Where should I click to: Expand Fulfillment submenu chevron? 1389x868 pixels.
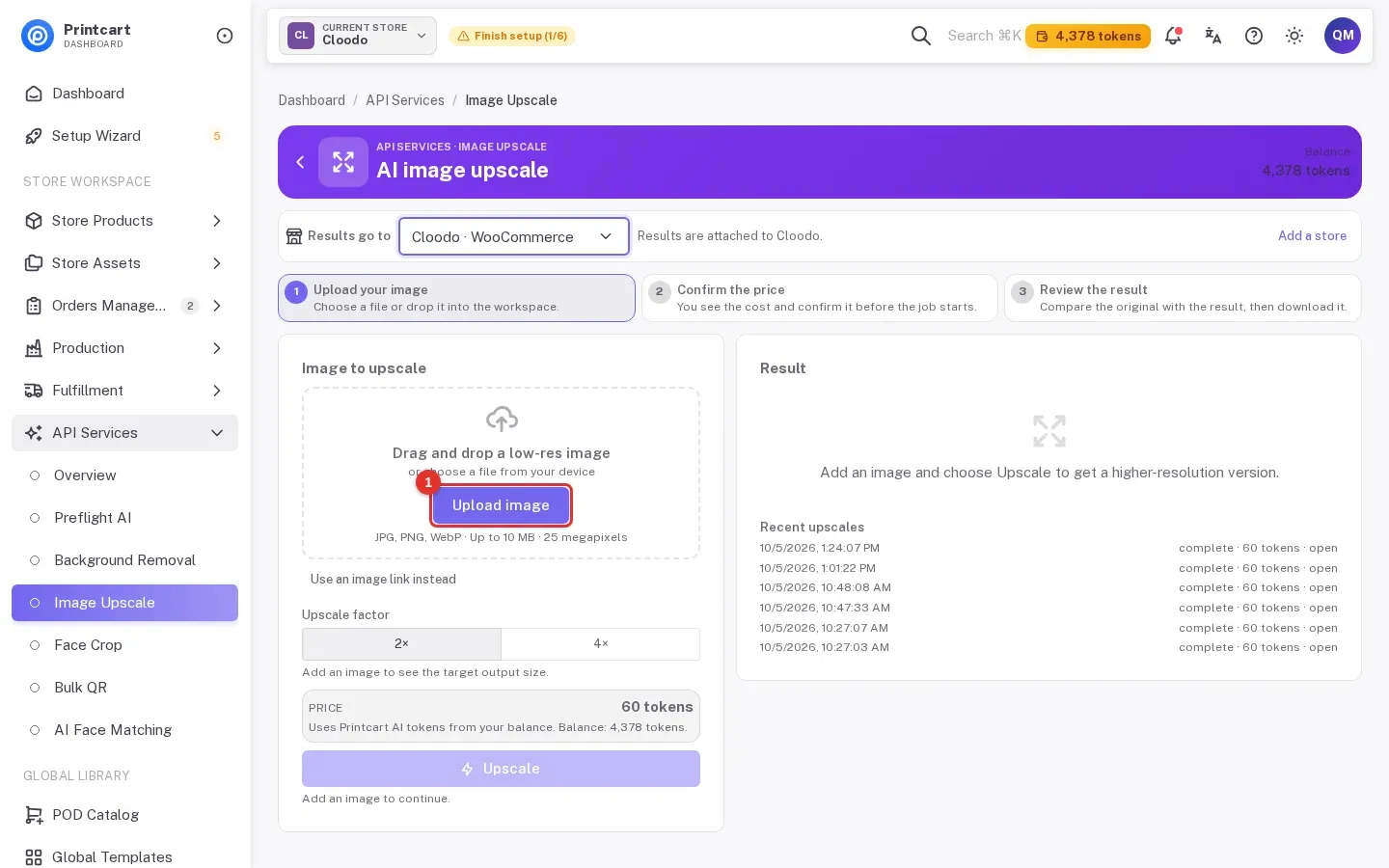pos(217,391)
